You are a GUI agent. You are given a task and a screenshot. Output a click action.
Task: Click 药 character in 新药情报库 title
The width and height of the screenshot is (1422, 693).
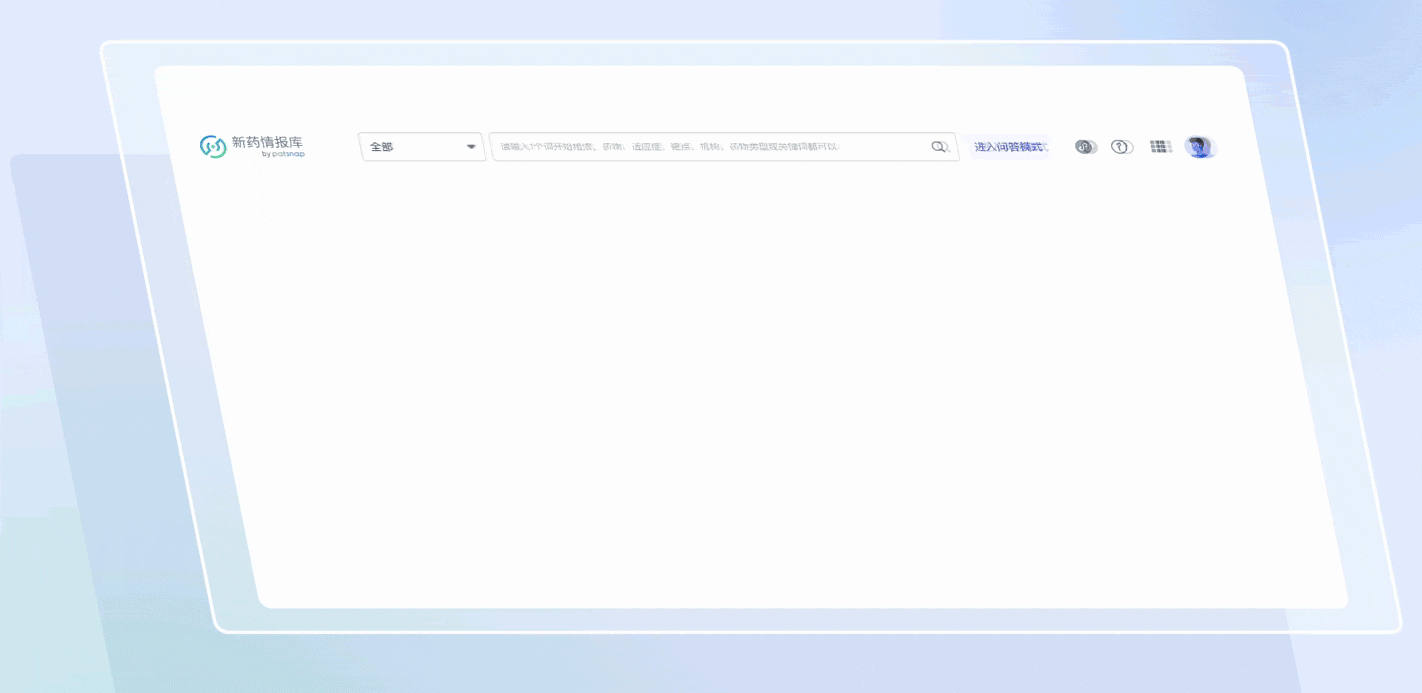click(253, 142)
